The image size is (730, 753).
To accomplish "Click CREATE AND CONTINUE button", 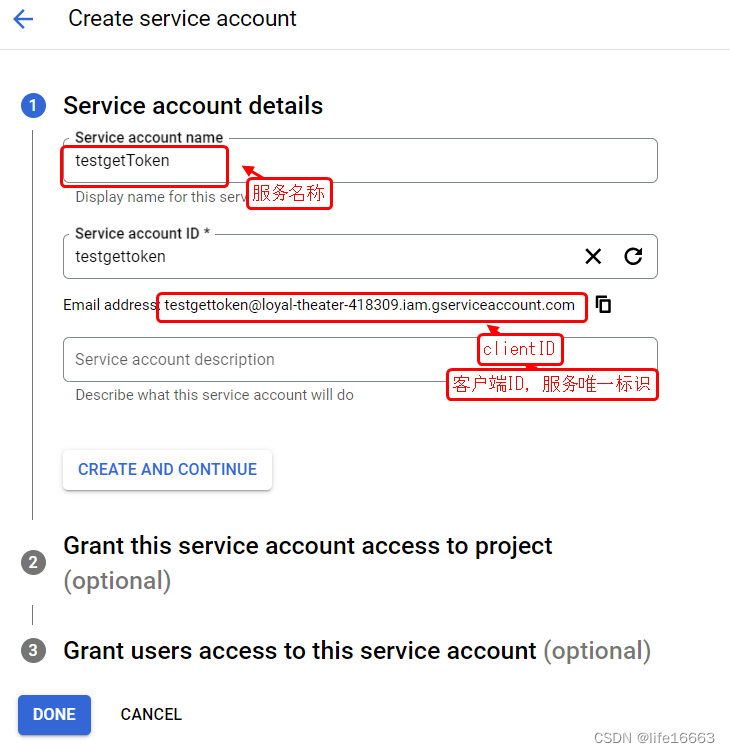I will (x=167, y=470).
